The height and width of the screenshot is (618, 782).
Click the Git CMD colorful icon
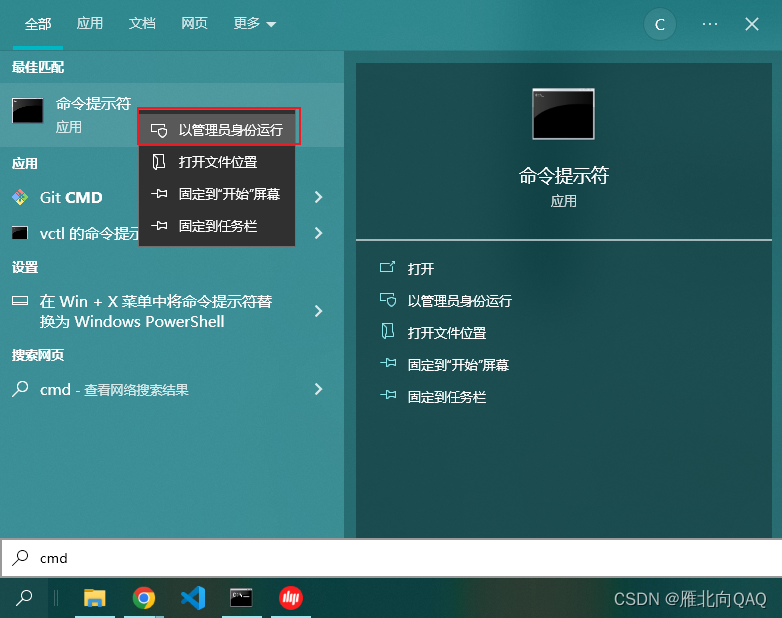[20, 198]
